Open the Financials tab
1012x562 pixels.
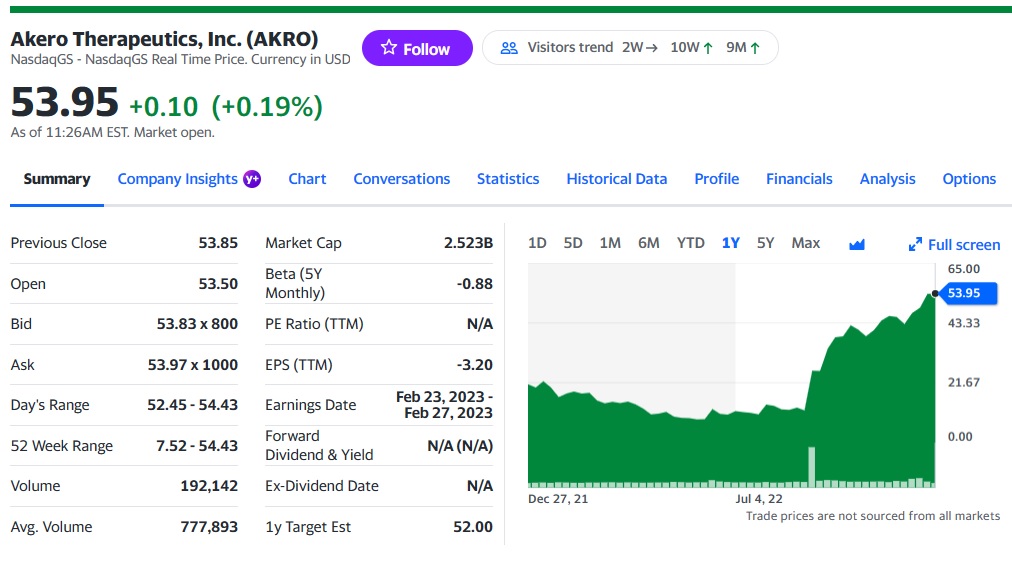799,179
